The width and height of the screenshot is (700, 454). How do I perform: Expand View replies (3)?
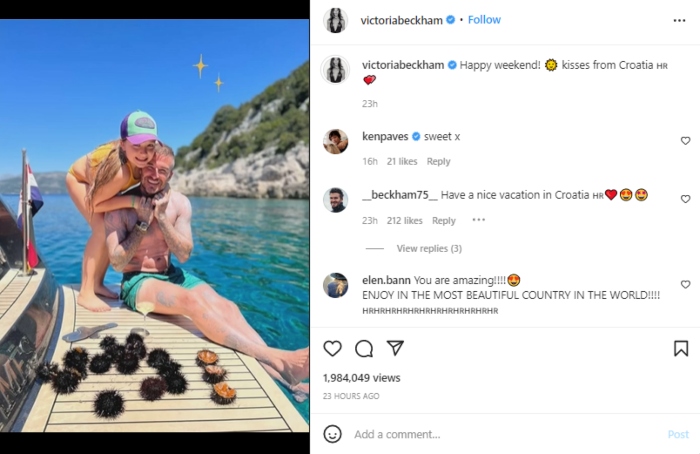pos(429,248)
